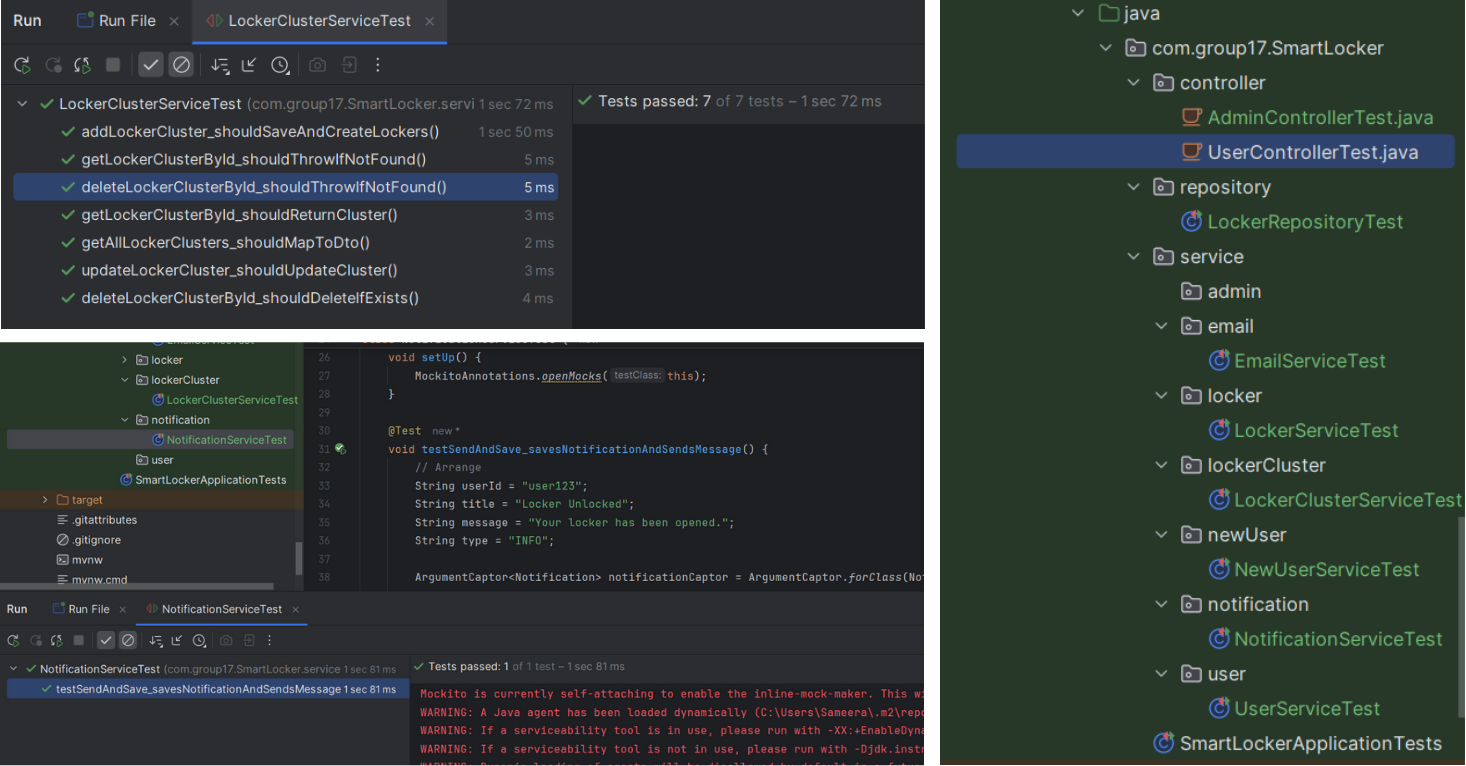Close the LockerClusterServiceTest run tab
Image resolution: width=1466 pixels, height=766 pixels.
[x=429, y=21]
